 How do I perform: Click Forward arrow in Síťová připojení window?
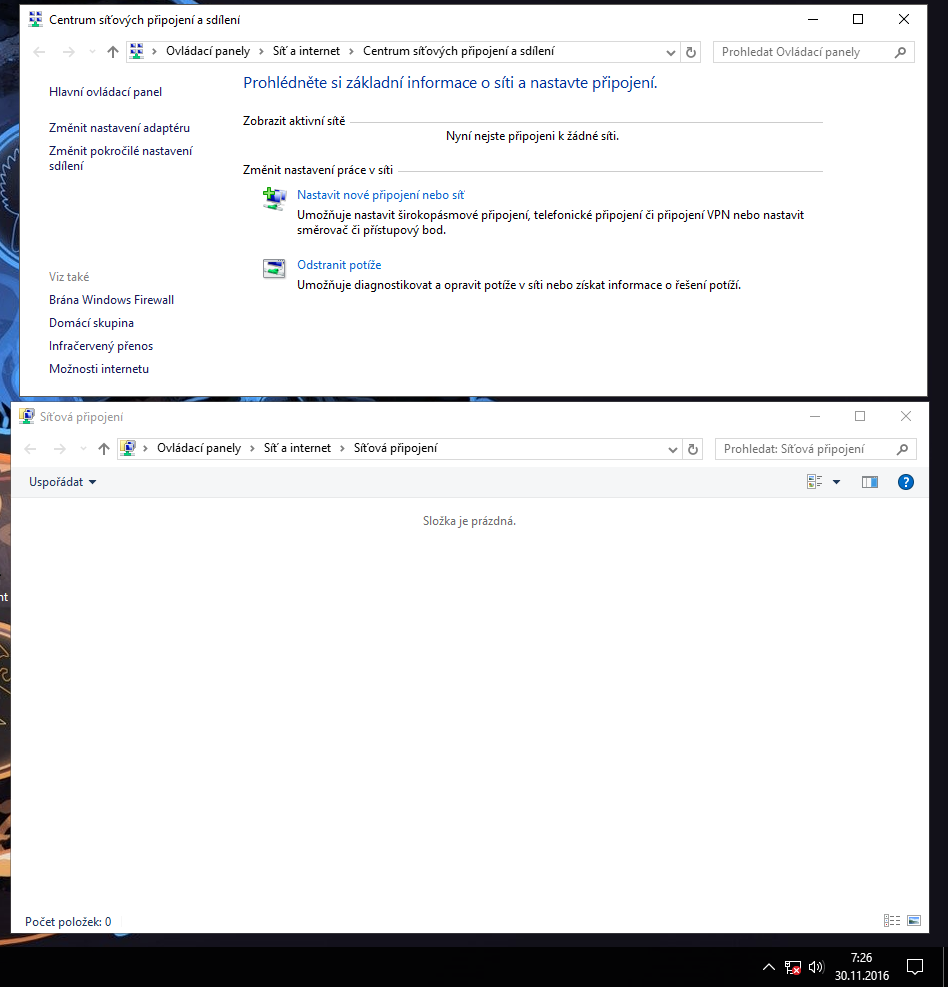(60, 449)
